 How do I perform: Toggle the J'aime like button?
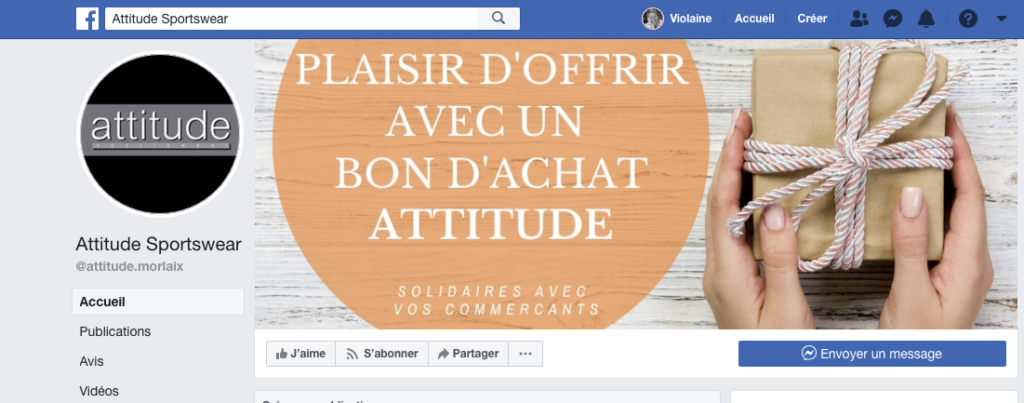pyautogui.click(x=300, y=354)
